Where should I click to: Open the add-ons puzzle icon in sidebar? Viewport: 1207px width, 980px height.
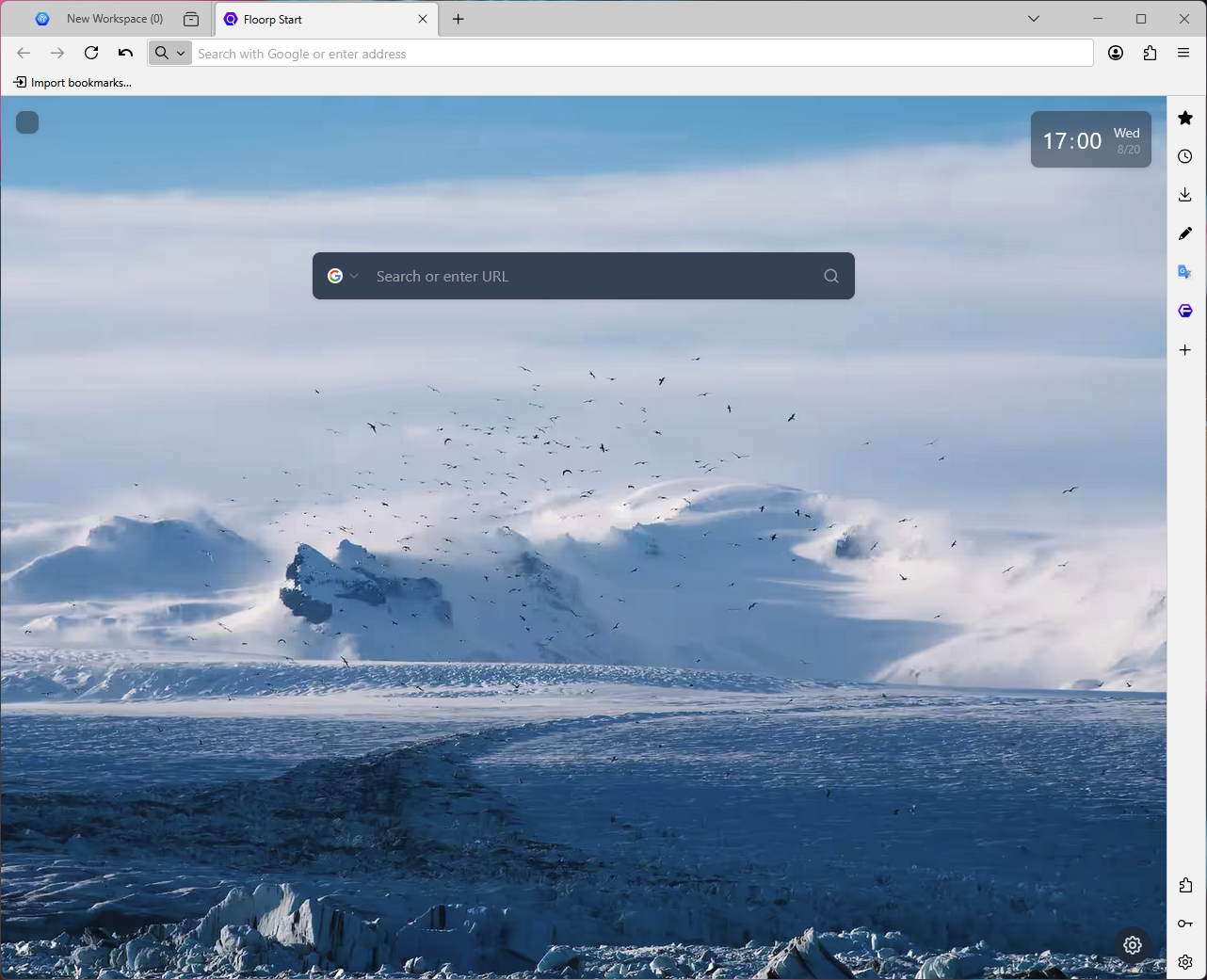[1185, 885]
